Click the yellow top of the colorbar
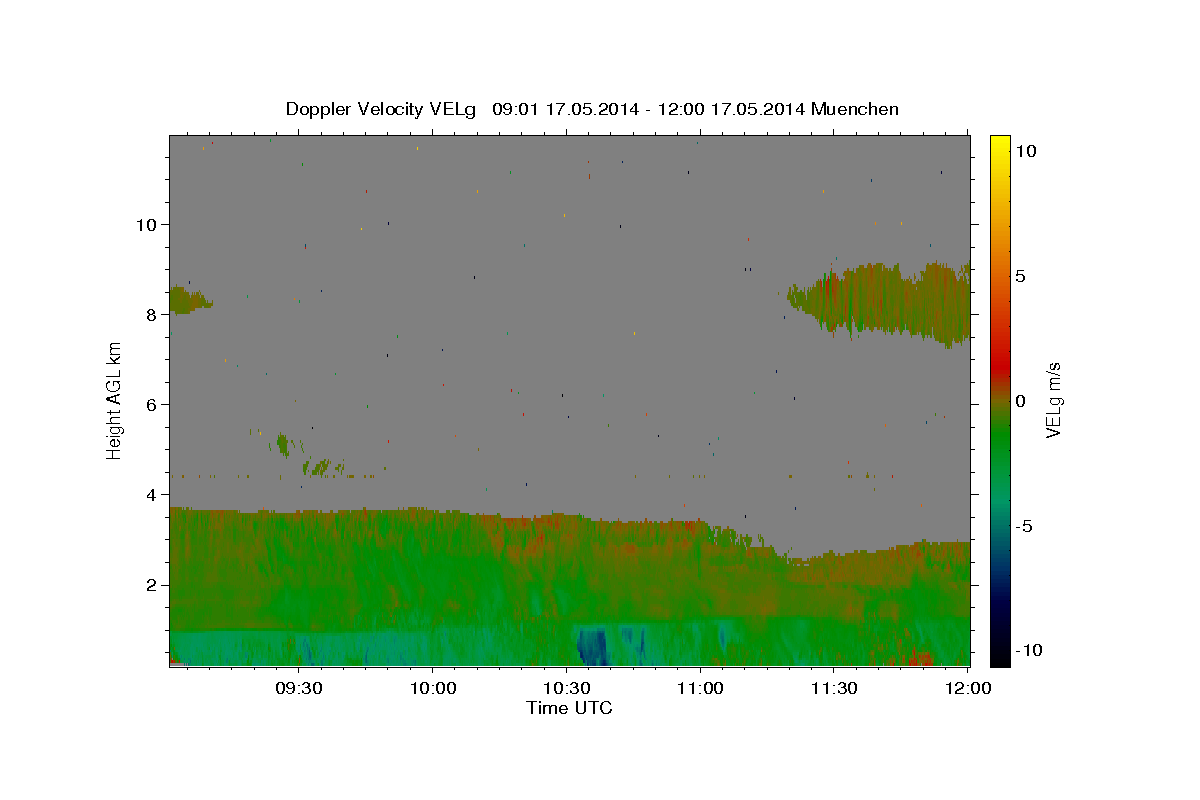Viewport: 1200px width, 800px height. (x=1000, y=143)
